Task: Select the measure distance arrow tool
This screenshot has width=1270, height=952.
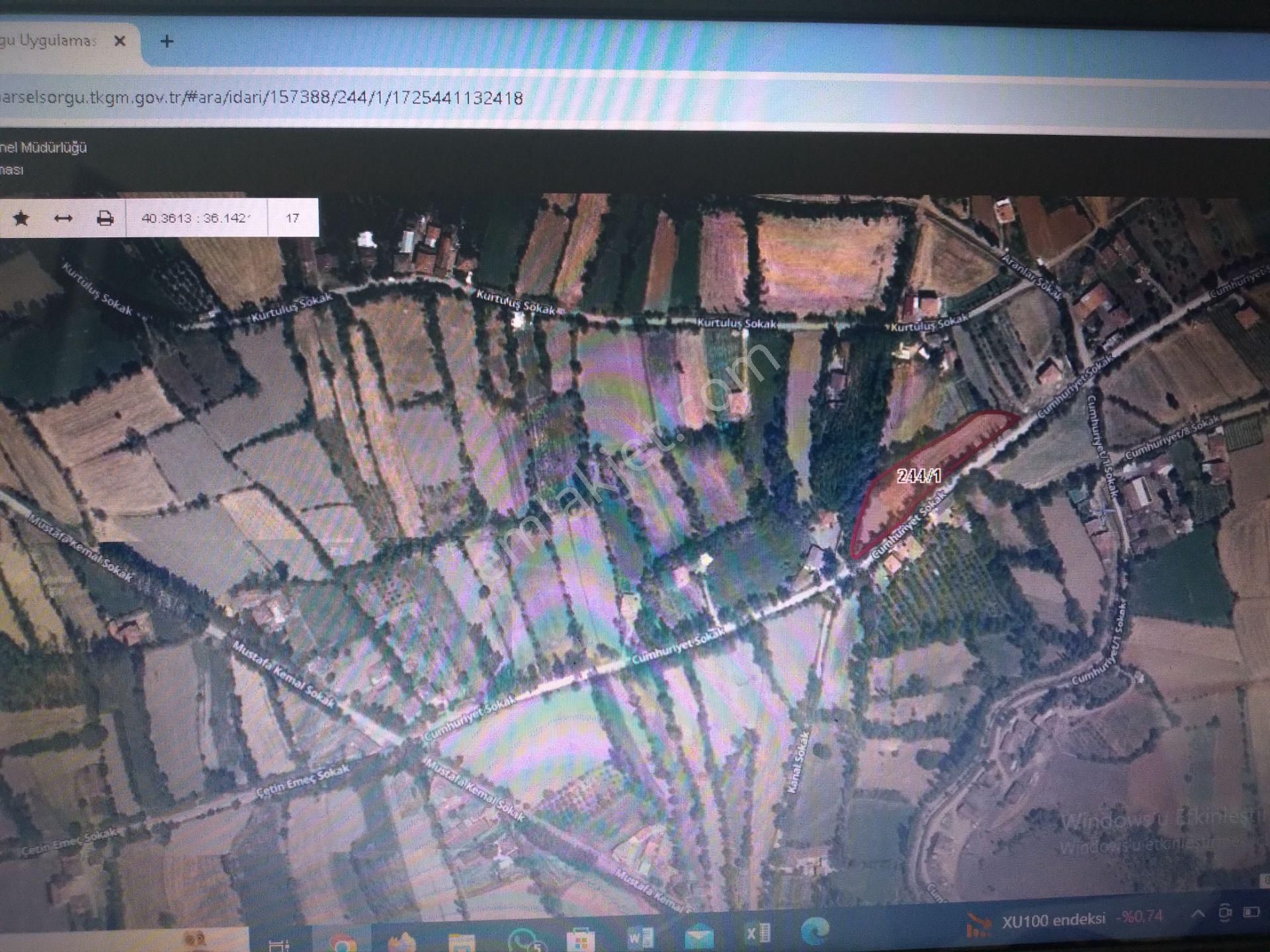Action: 63,218
